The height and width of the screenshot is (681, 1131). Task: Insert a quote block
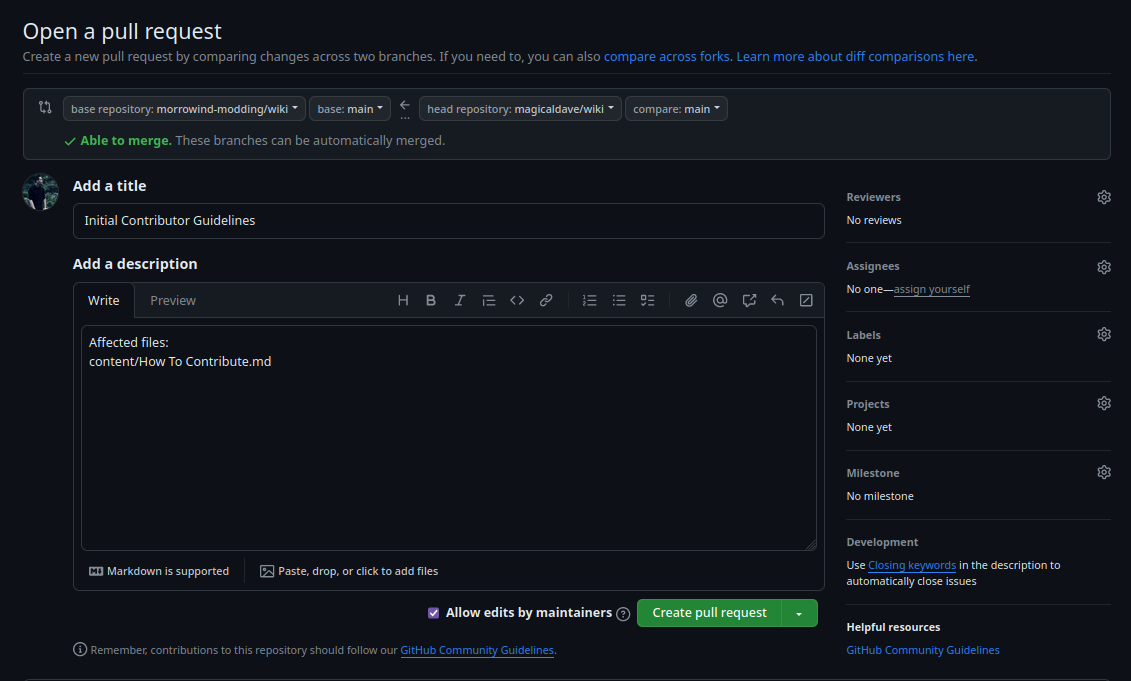[488, 300]
